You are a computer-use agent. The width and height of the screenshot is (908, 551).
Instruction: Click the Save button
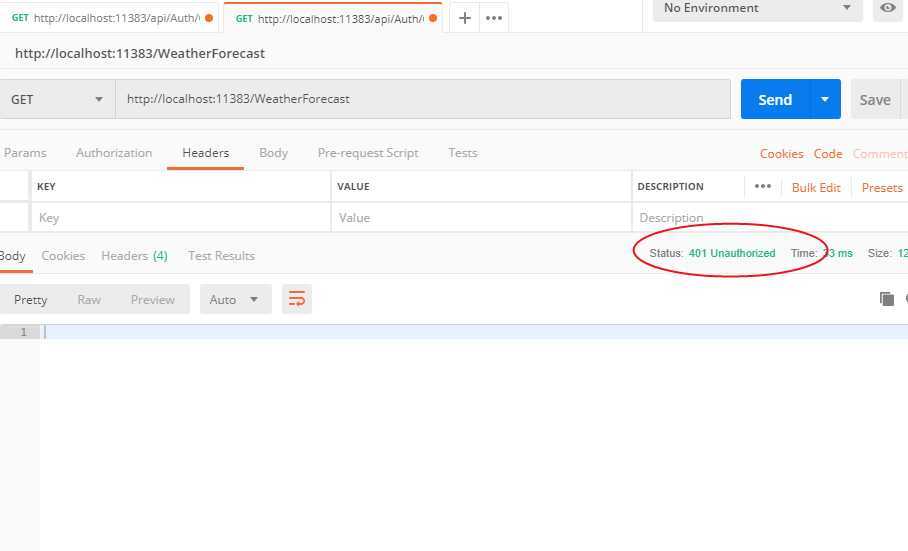point(875,100)
